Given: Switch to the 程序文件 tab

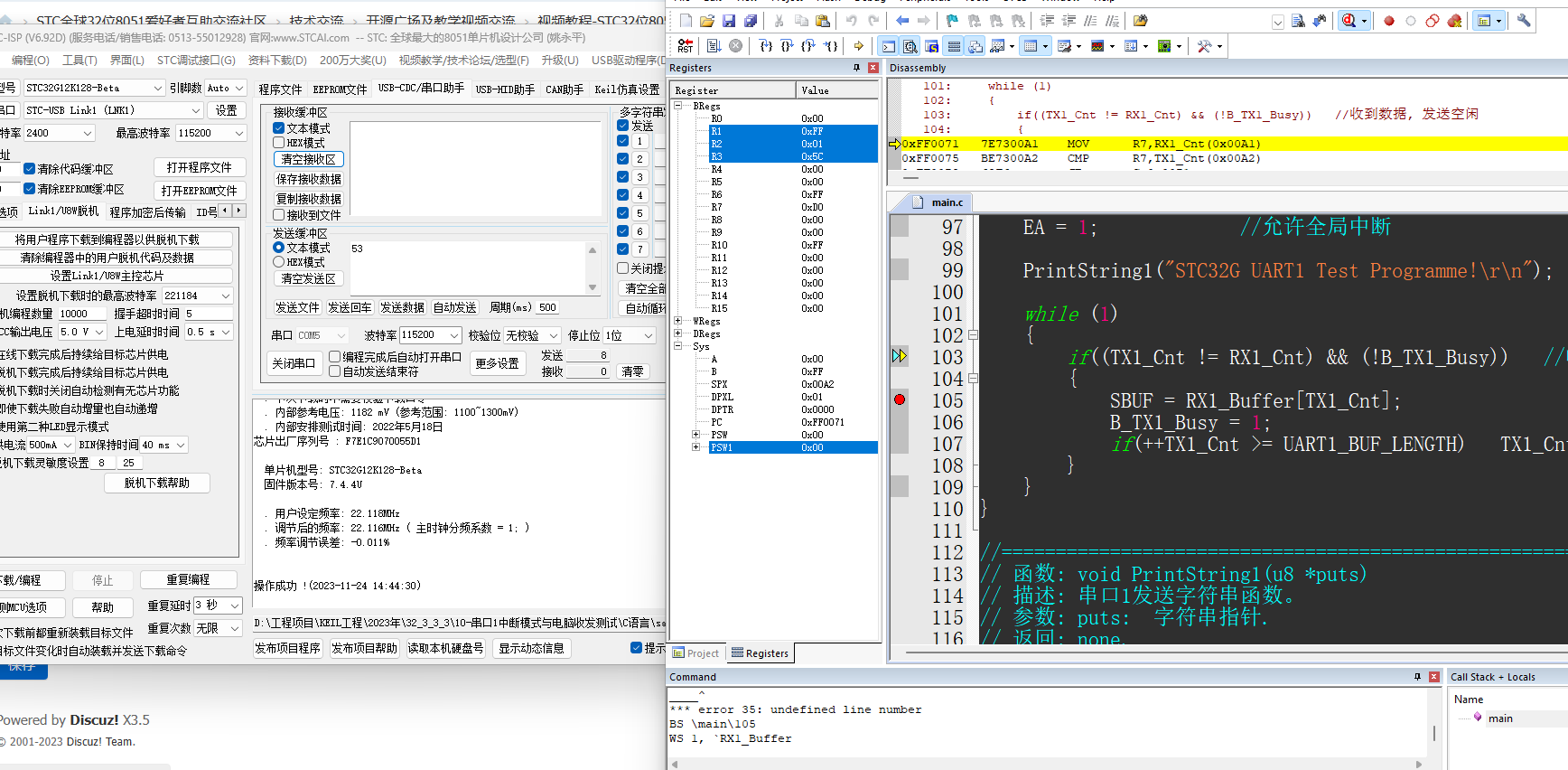Looking at the screenshot, I should point(280,89).
